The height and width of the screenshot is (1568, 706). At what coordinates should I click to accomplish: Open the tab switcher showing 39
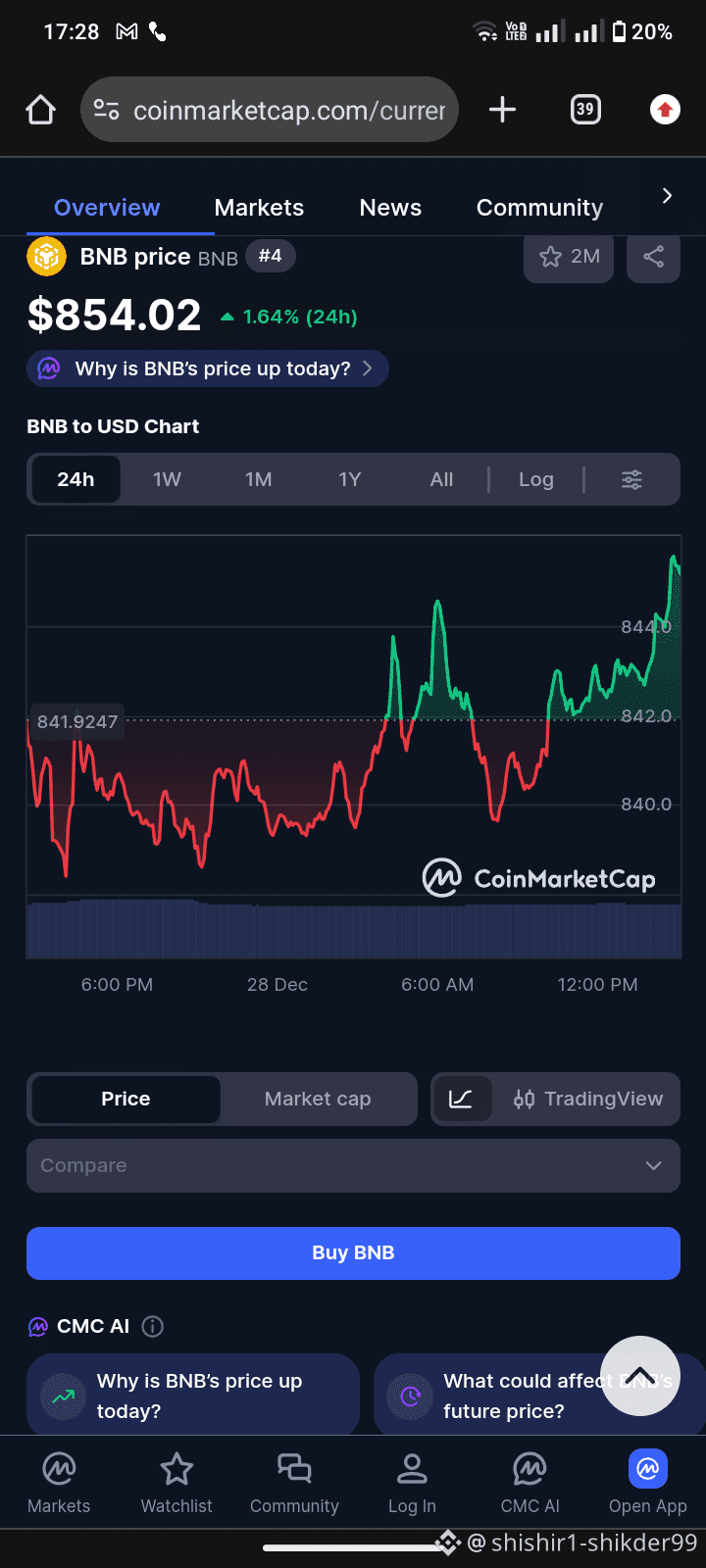point(585,110)
